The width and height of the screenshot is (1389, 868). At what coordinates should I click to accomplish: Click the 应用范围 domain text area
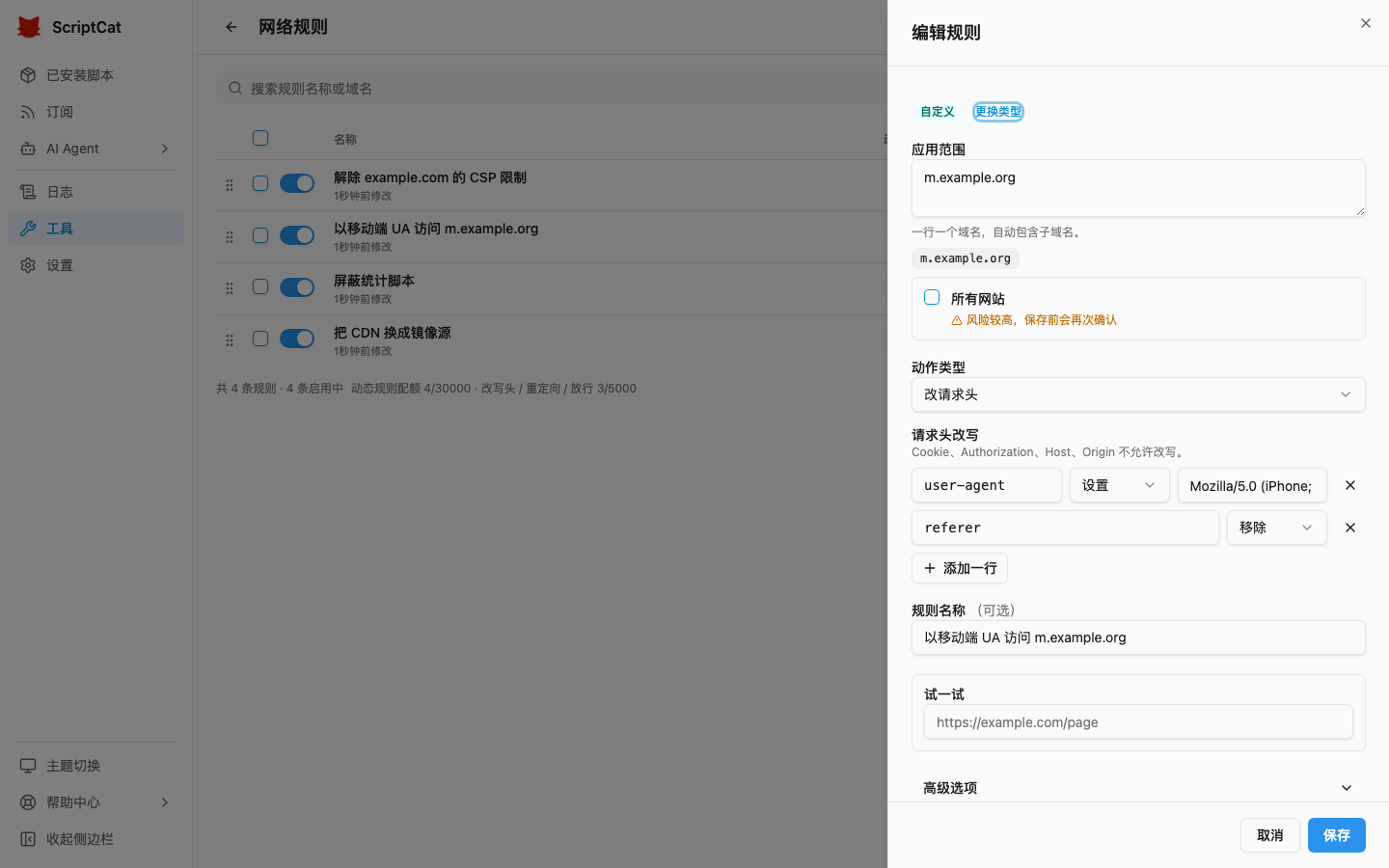click(x=1138, y=188)
